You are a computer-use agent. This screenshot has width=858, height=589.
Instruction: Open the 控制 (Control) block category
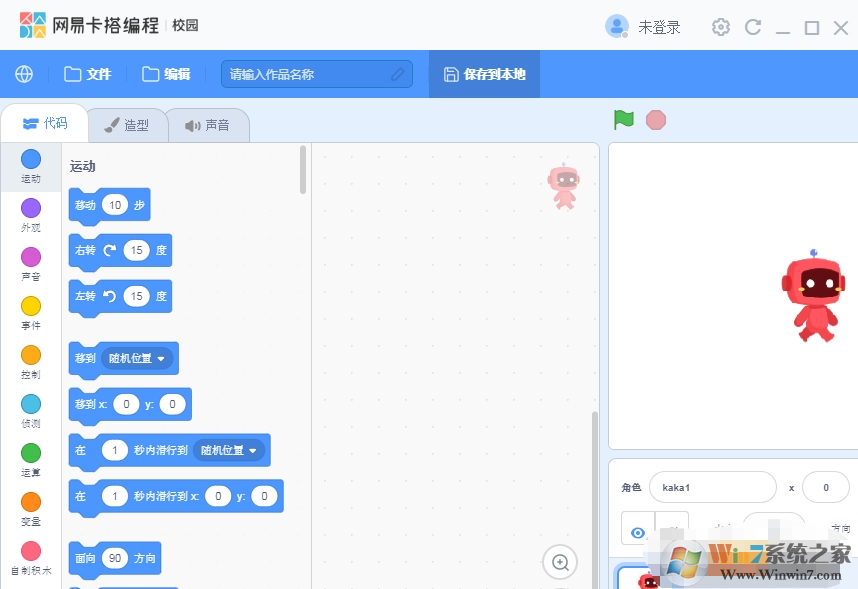click(31, 361)
